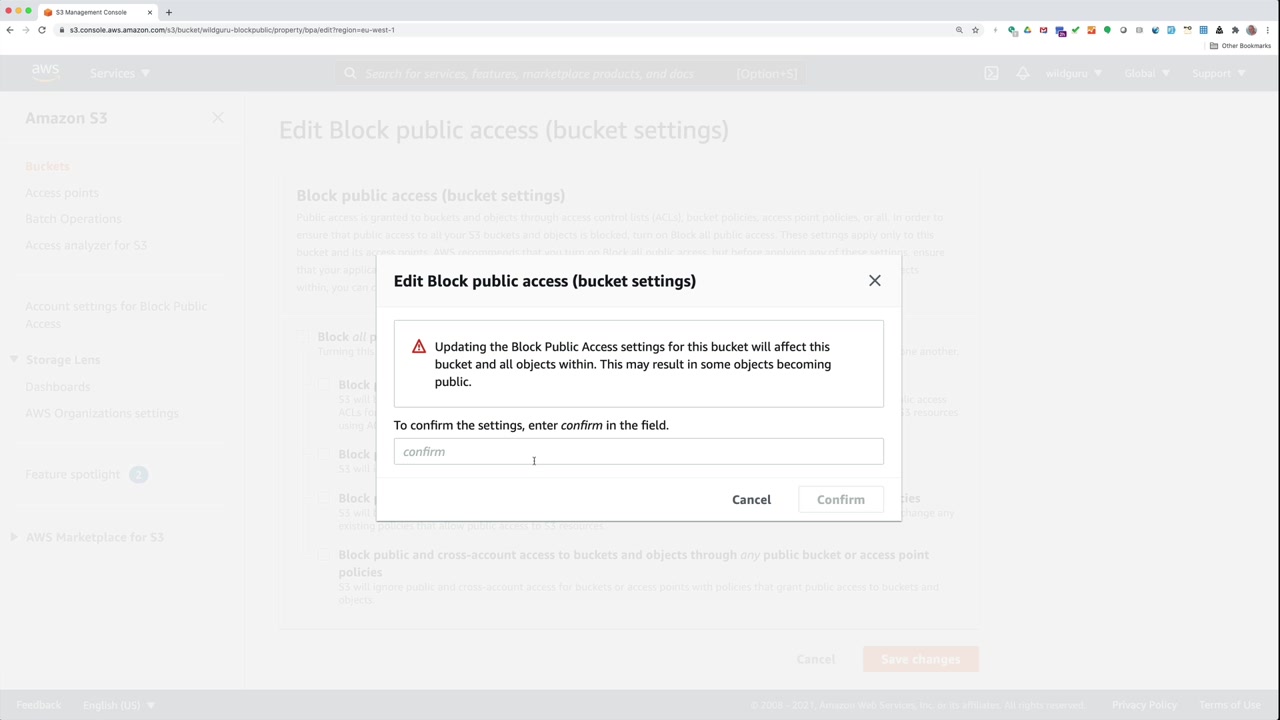Open the Privacy Policy link

(1144, 705)
